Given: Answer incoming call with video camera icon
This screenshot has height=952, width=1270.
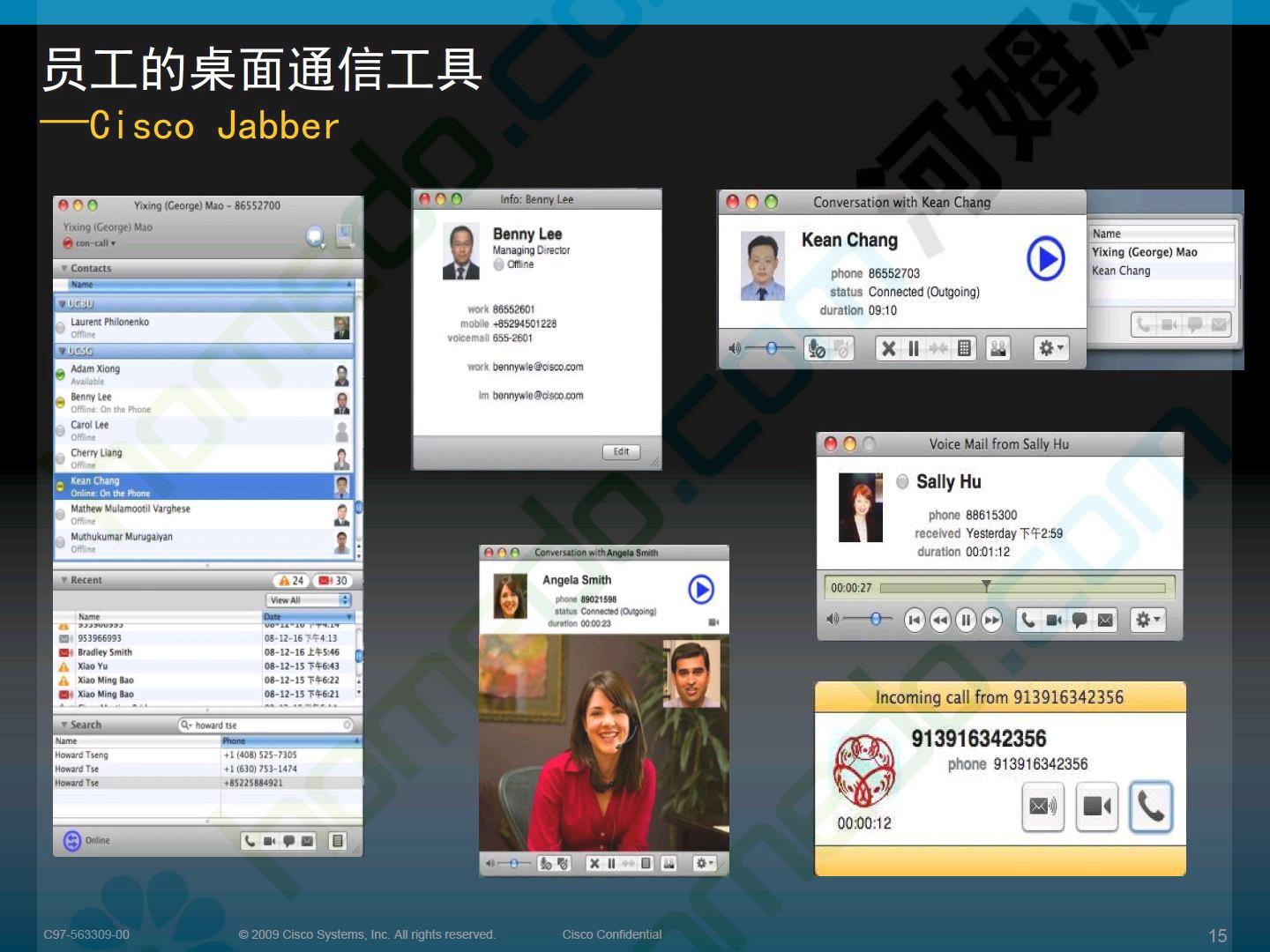Looking at the screenshot, I should click(1096, 807).
